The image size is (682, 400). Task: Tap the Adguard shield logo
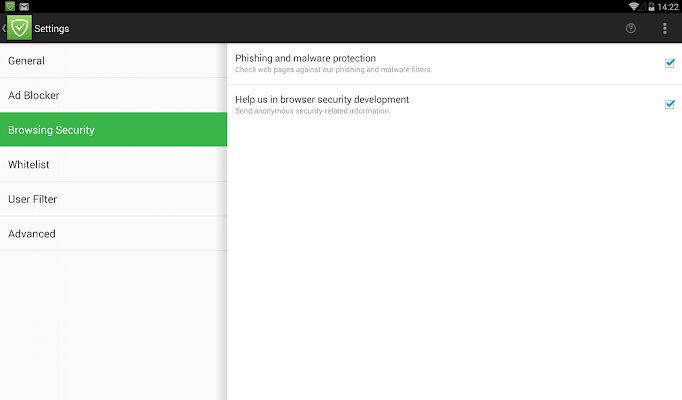pos(20,28)
